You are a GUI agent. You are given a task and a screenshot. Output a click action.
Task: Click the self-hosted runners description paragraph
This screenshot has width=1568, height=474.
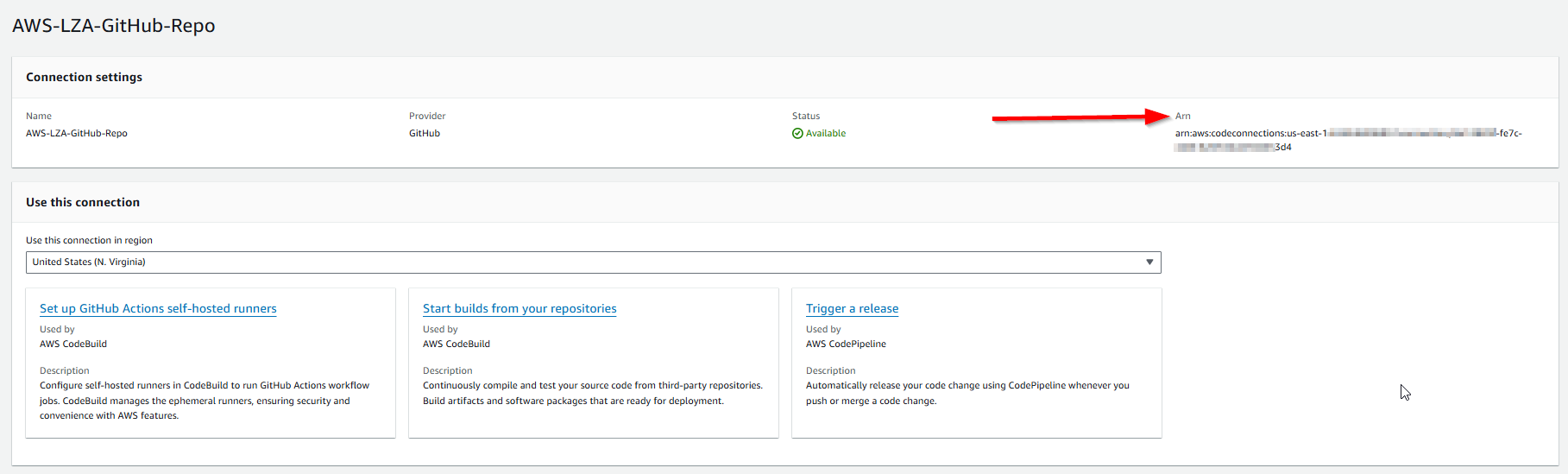[205, 401]
